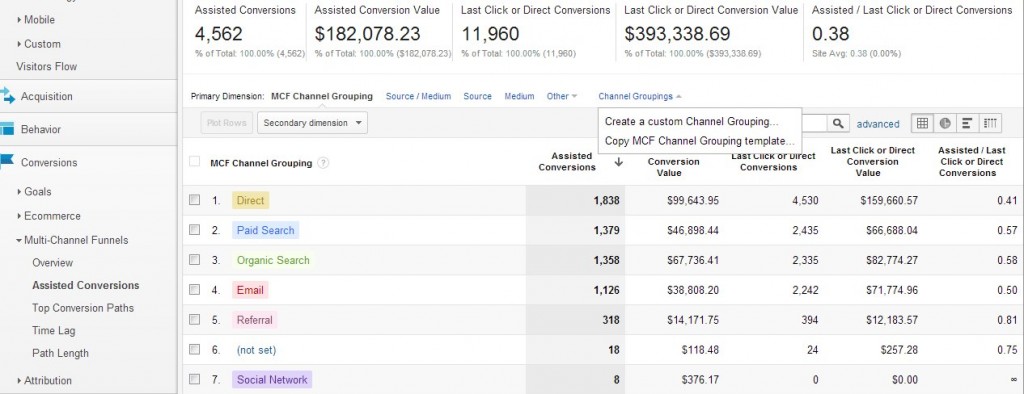The width and height of the screenshot is (1024, 394).
Task: Expand the Goals tree item
Action: [35, 191]
